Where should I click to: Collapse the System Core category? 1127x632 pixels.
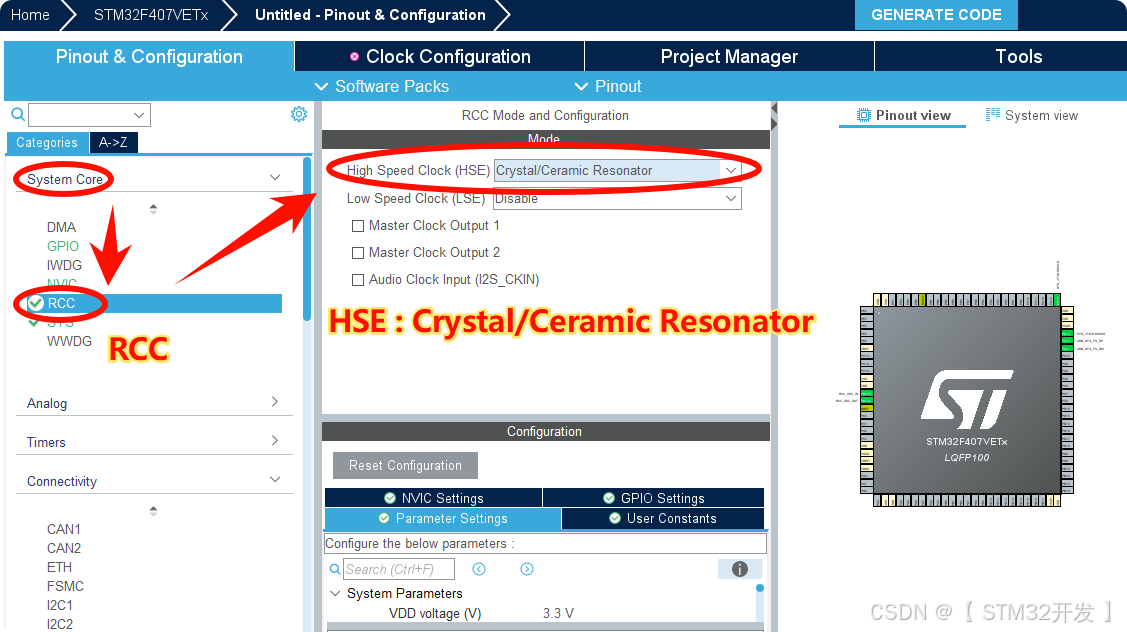pos(275,178)
